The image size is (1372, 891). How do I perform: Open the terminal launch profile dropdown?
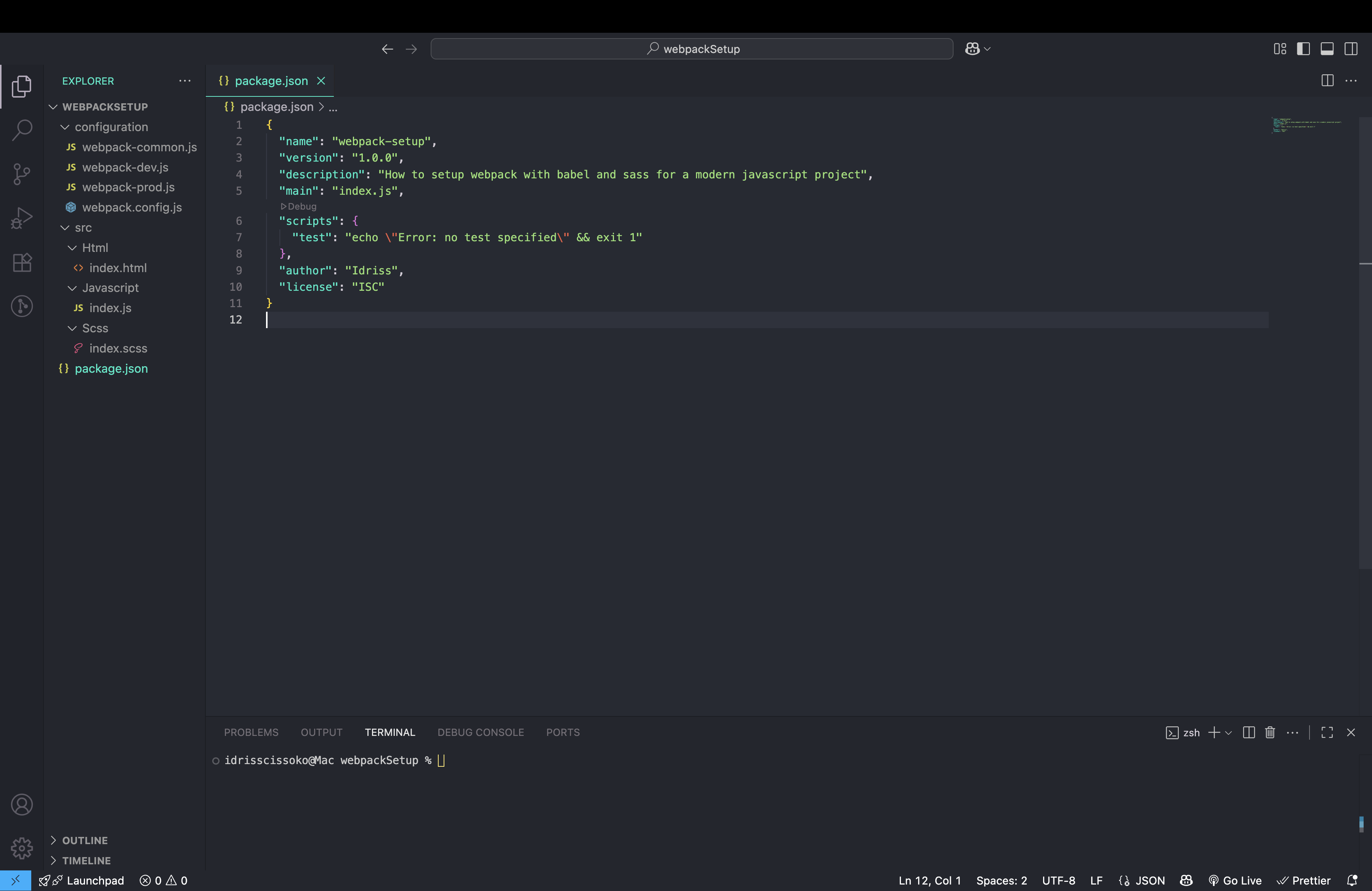coord(1228,732)
